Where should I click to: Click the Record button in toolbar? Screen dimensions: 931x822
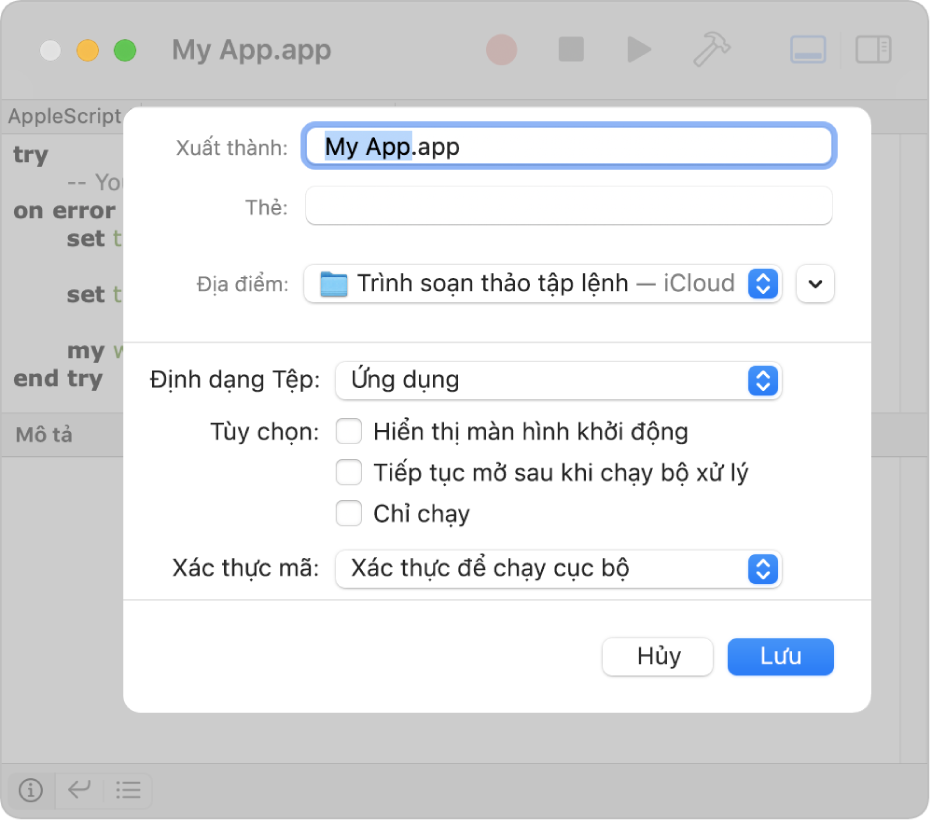click(501, 49)
